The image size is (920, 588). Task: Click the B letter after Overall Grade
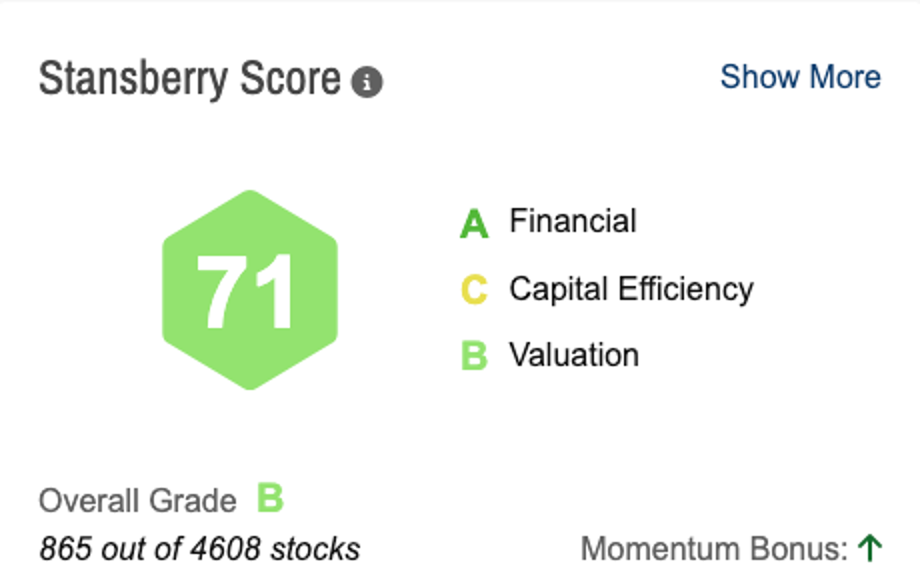point(270,497)
